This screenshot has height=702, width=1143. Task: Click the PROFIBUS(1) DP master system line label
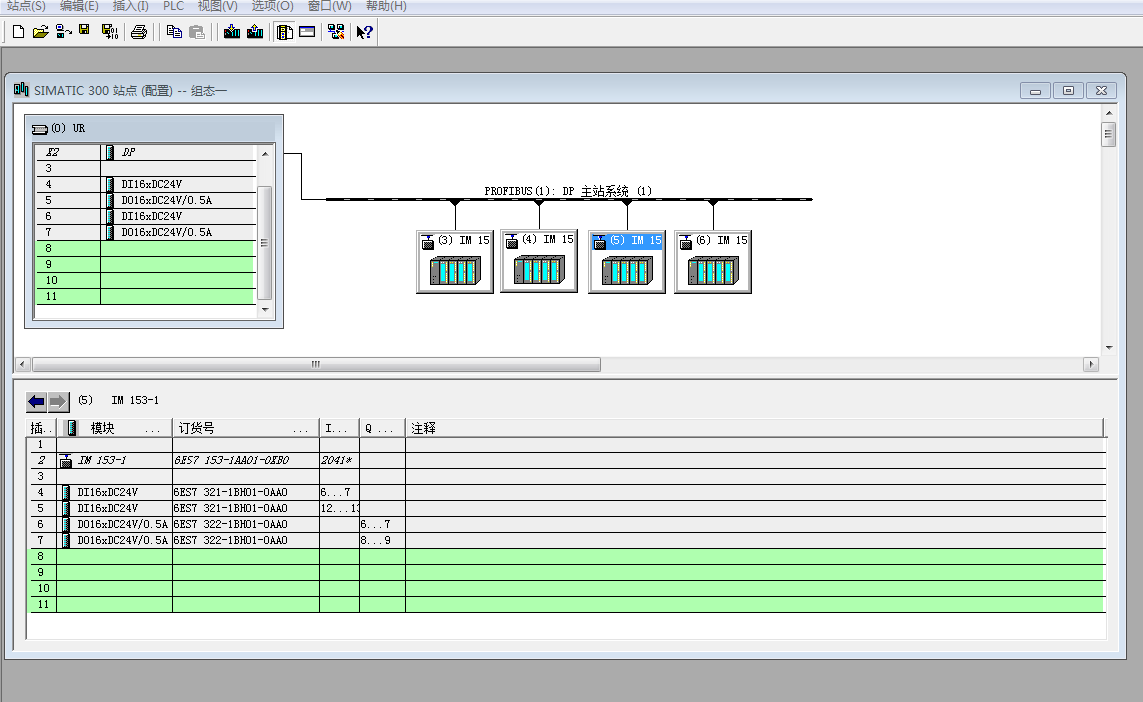[568, 191]
